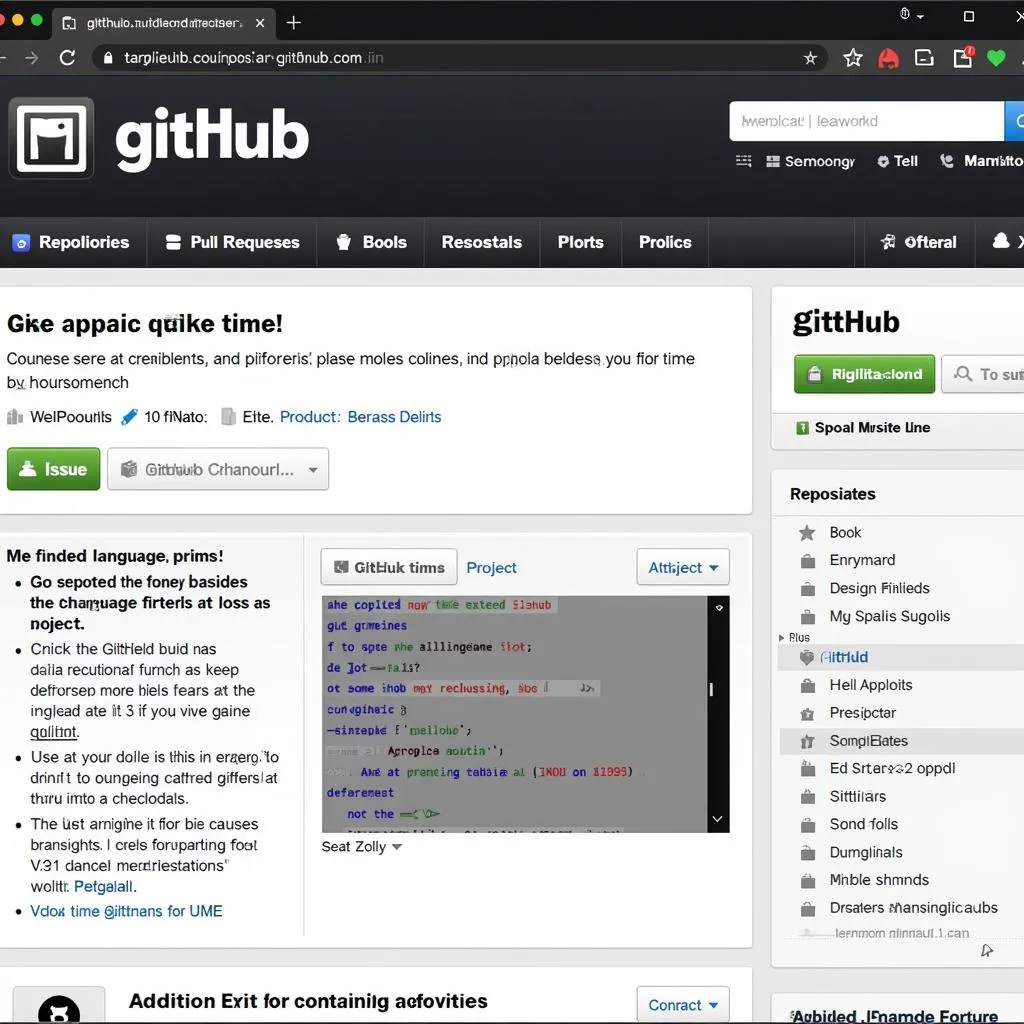Click the pencil icon beside 10 fiNato
This screenshot has width=1024, height=1024.
click(129, 417)
